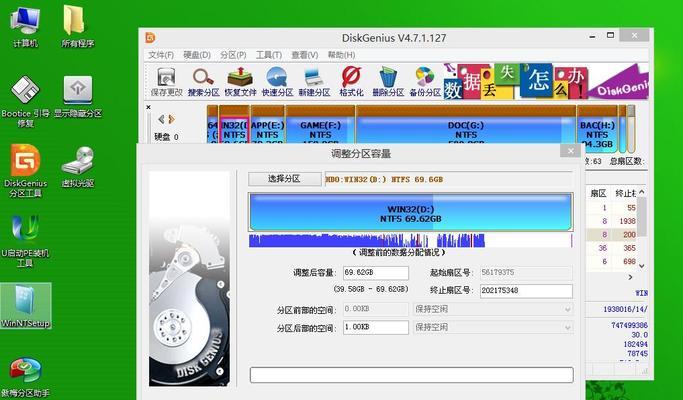Open 计算机 desktop icon

pyautogui.click(x=25, y=26)
